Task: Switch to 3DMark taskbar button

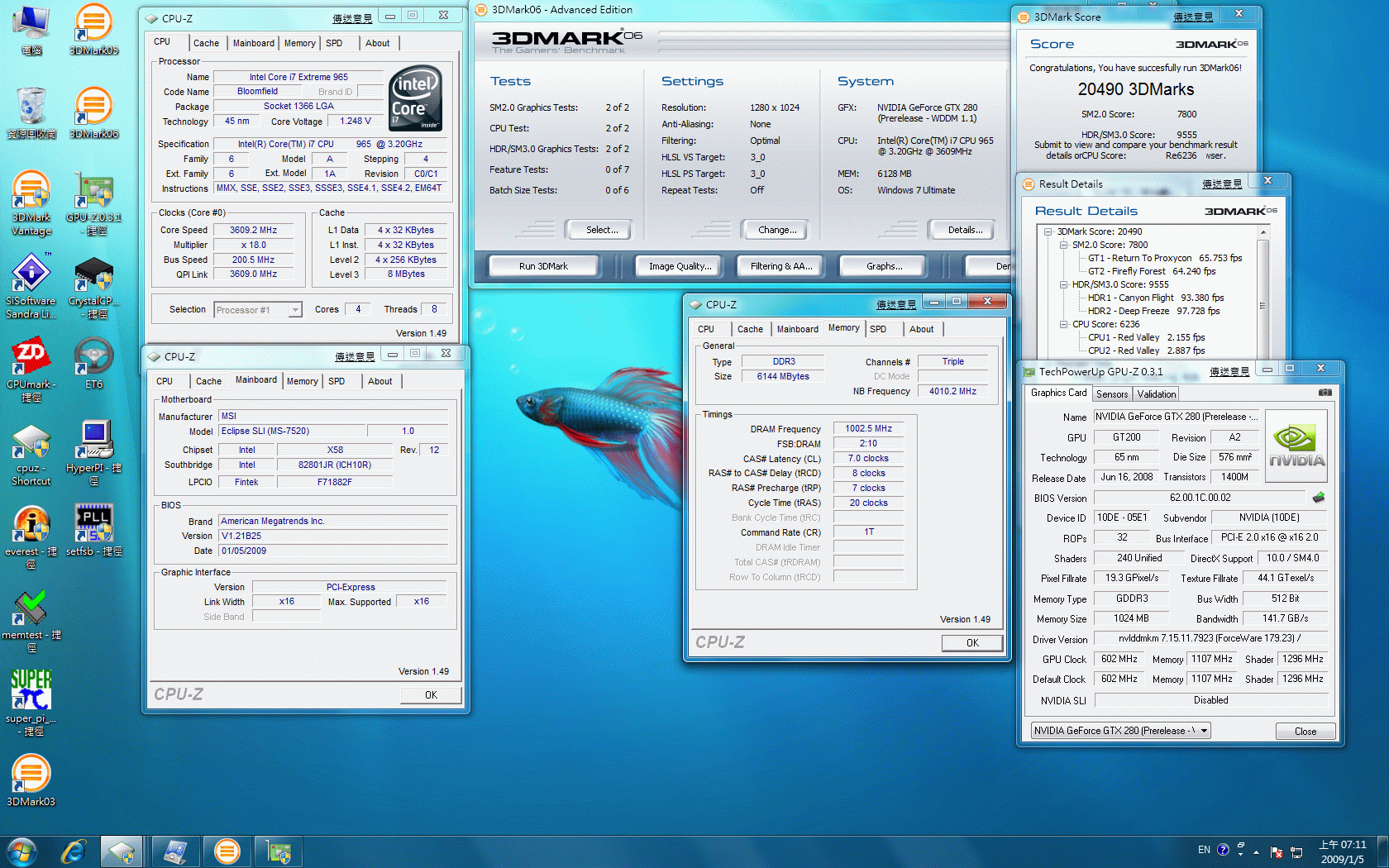Action: [227, 851]
